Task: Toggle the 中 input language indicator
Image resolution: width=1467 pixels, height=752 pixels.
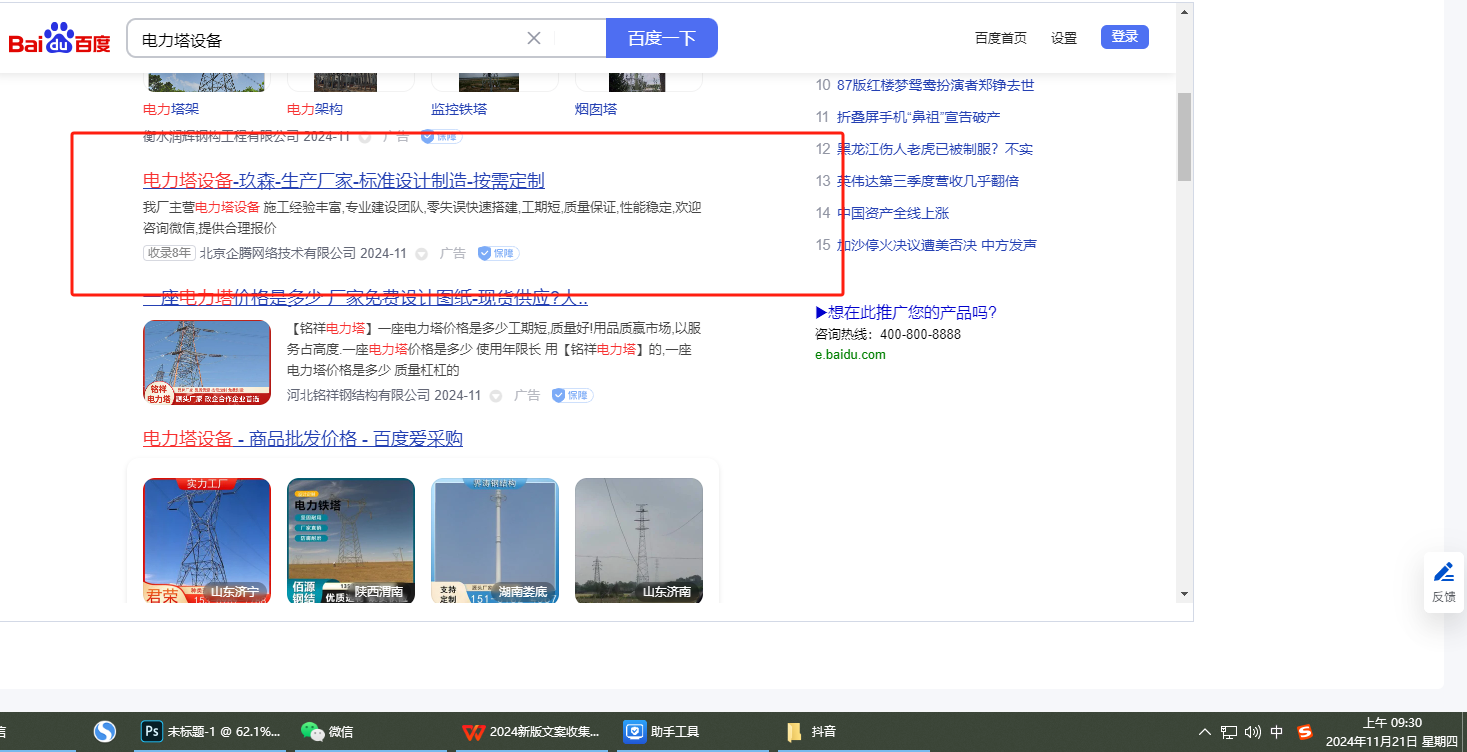Action: click(x=1277, y=732)
